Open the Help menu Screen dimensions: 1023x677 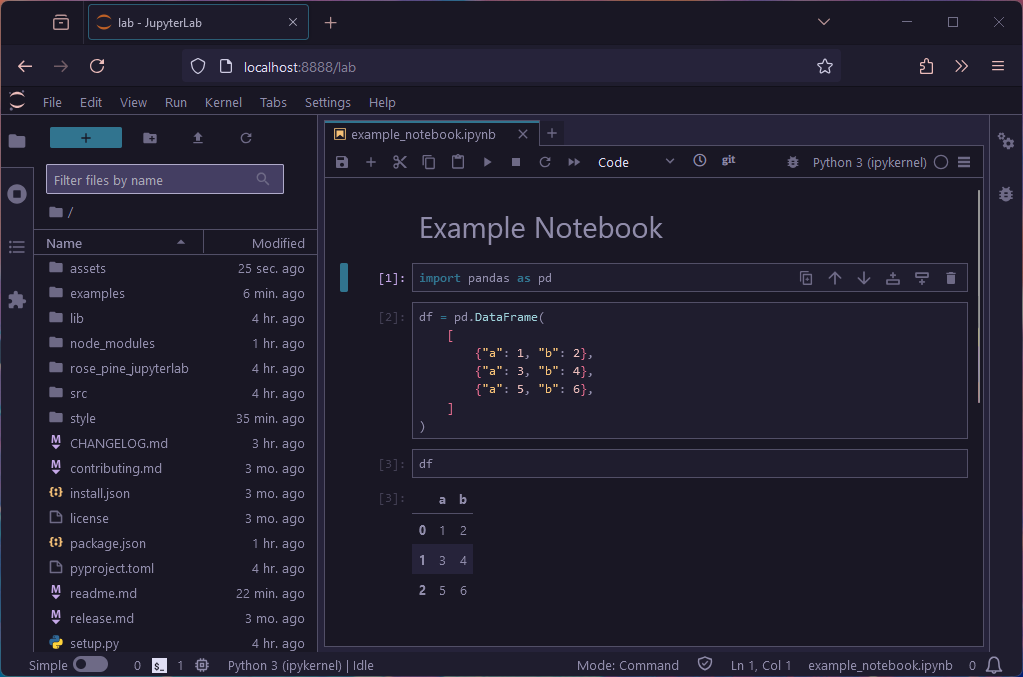point(382,102)
